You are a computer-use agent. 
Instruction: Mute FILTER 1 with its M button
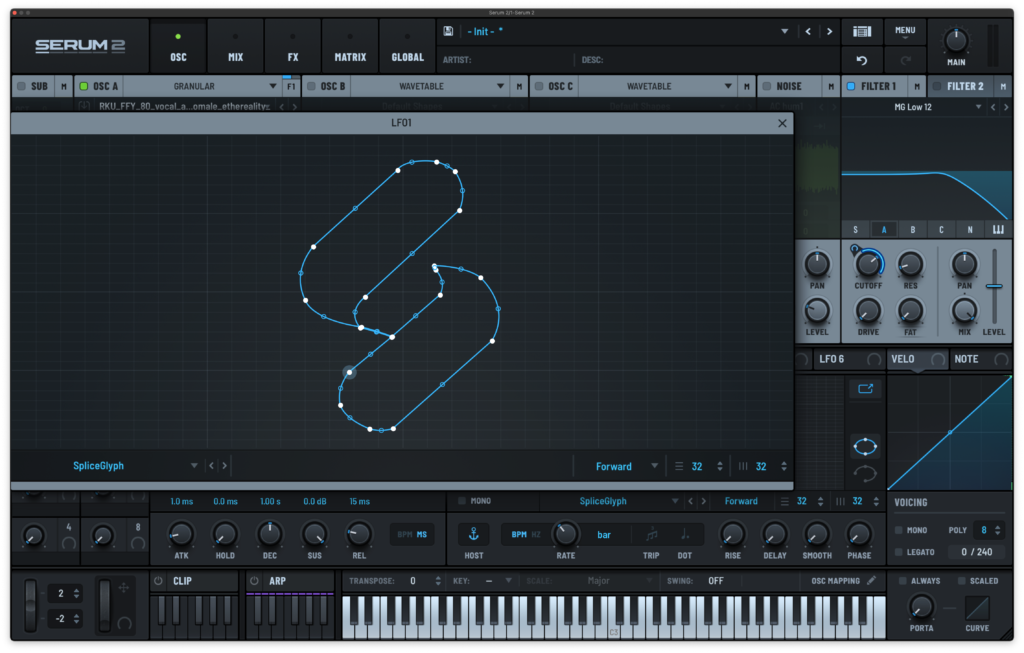pos(917,86)
